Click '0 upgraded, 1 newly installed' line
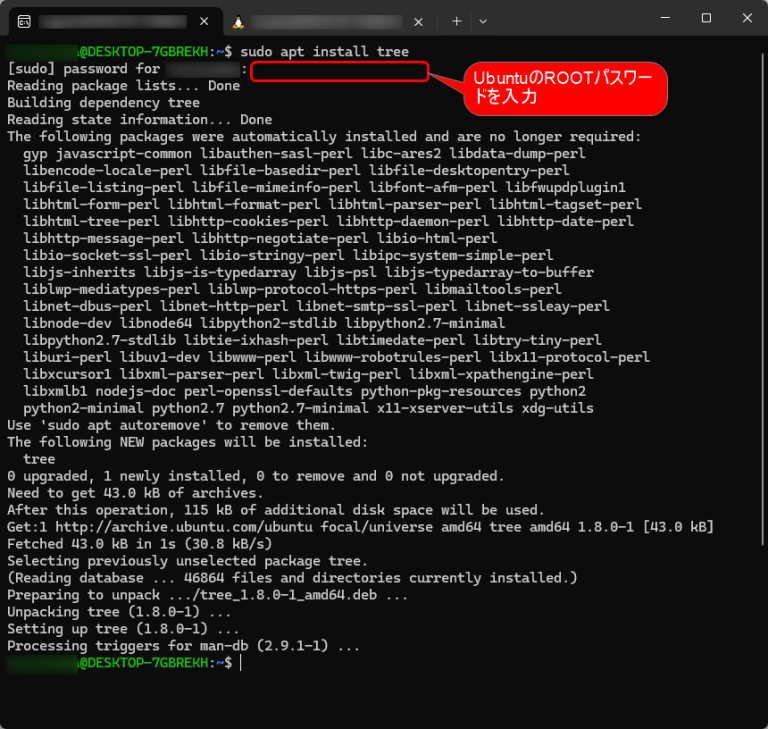This screenshot has width=768, height=729. pos(256,476)
